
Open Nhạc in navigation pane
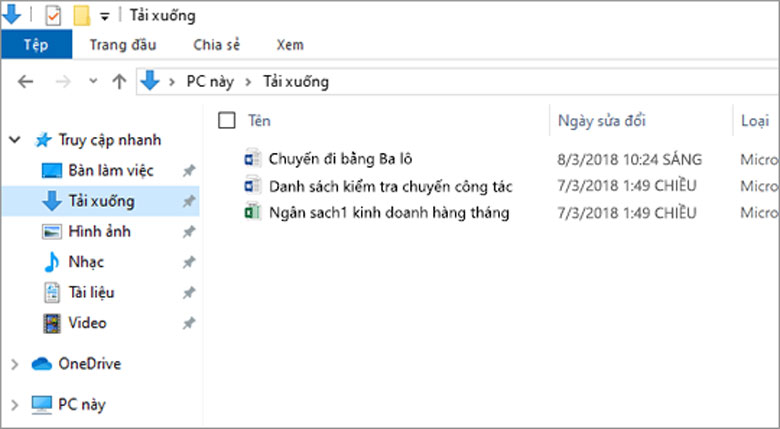pos(86,262)
